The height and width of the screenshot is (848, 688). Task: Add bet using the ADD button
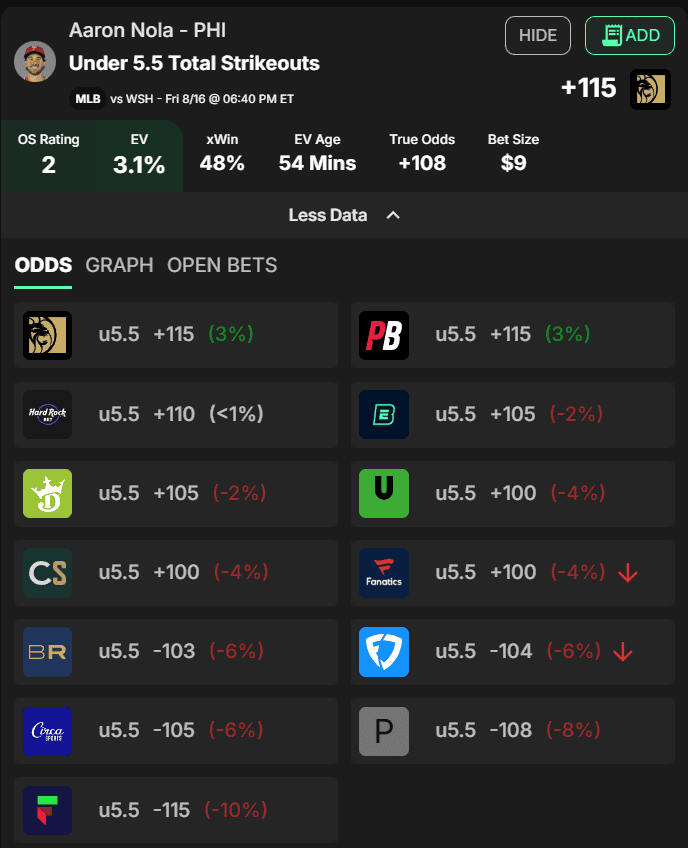tap(630, 36)
